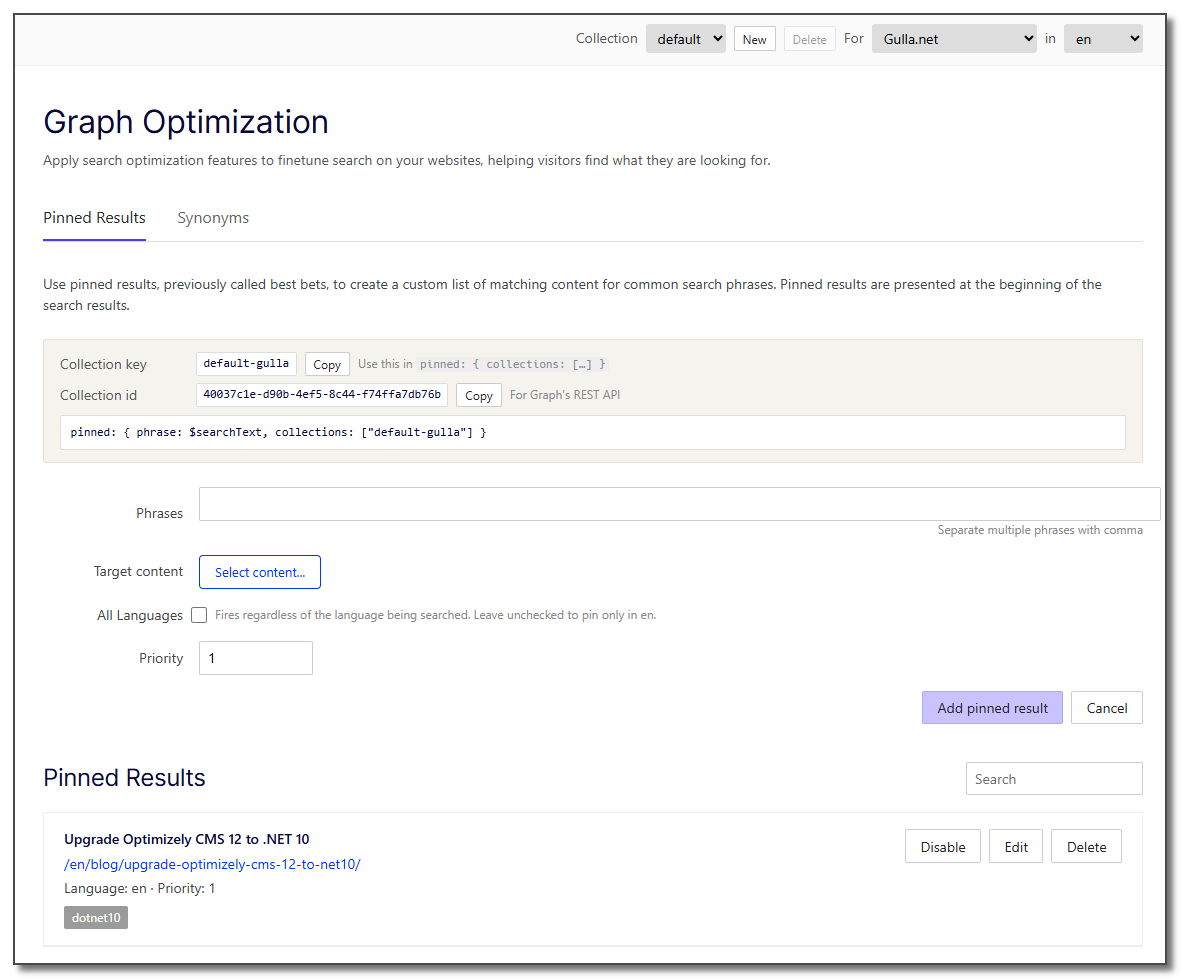Screen dimensions: 1181x979
Task: Switch to the Pinned Results tab
Action: tap(94, 218)
